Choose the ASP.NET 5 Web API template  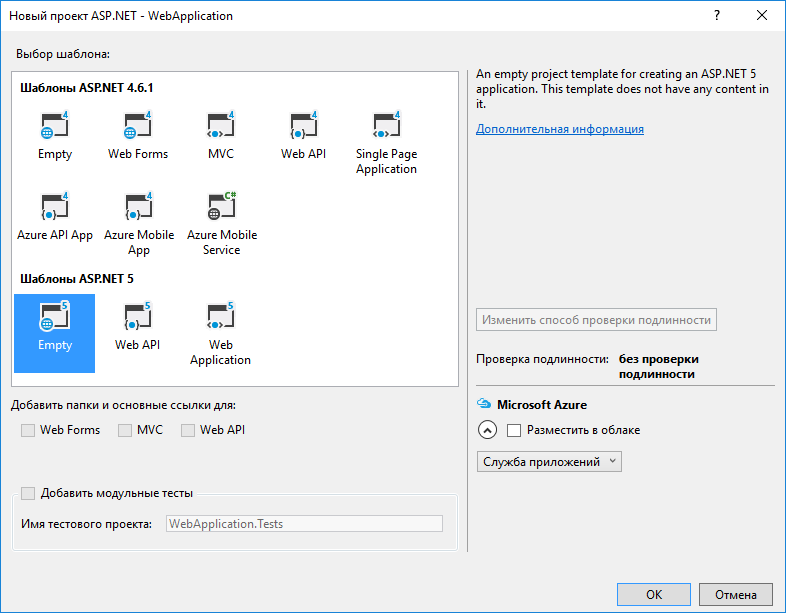[x=138, y=318]
